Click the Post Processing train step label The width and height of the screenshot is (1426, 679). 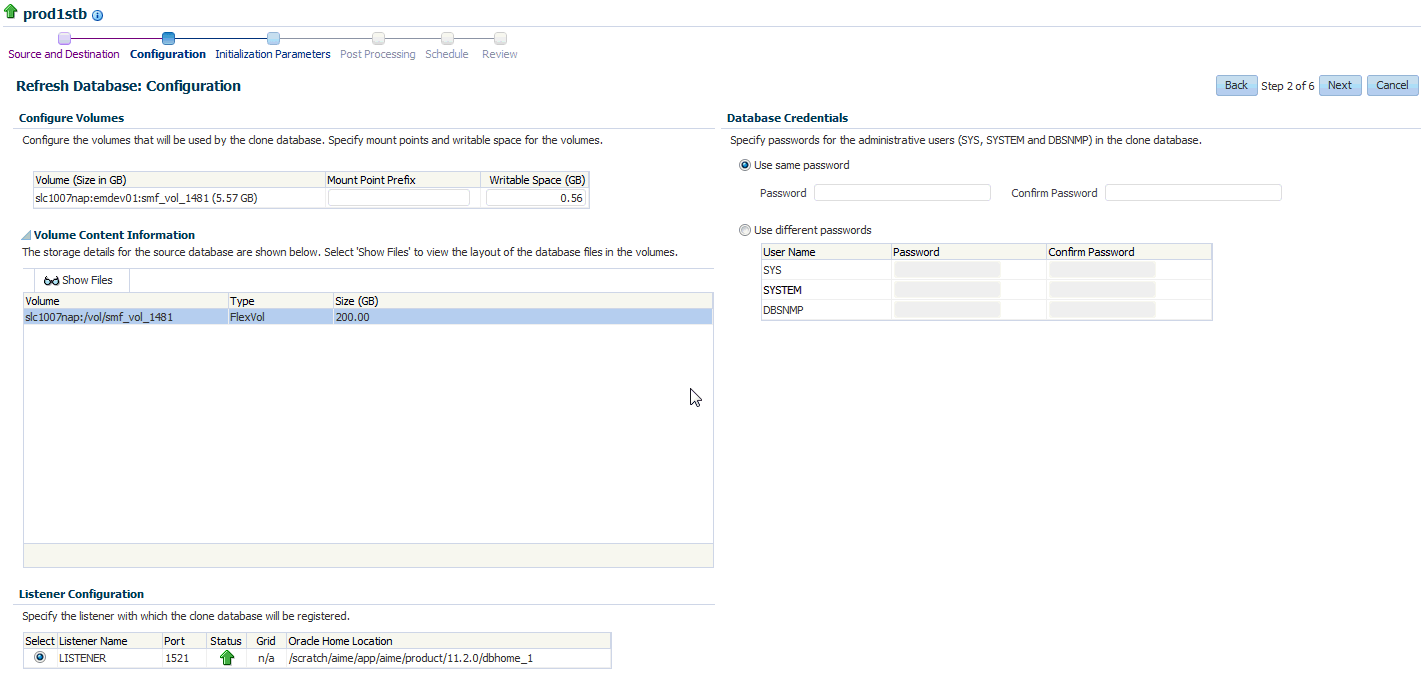(378, 54)
